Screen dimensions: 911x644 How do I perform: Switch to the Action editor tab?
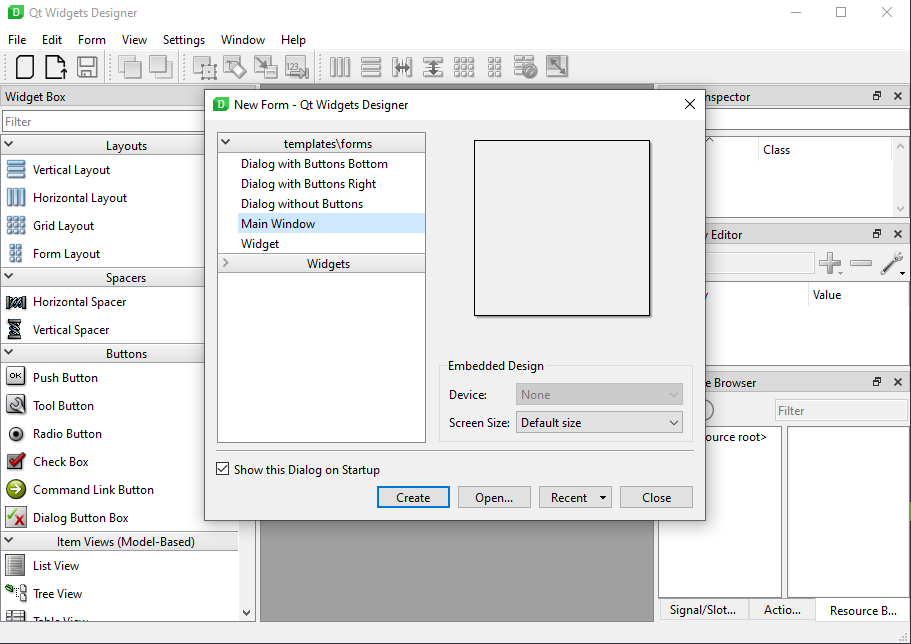(782, 610)
